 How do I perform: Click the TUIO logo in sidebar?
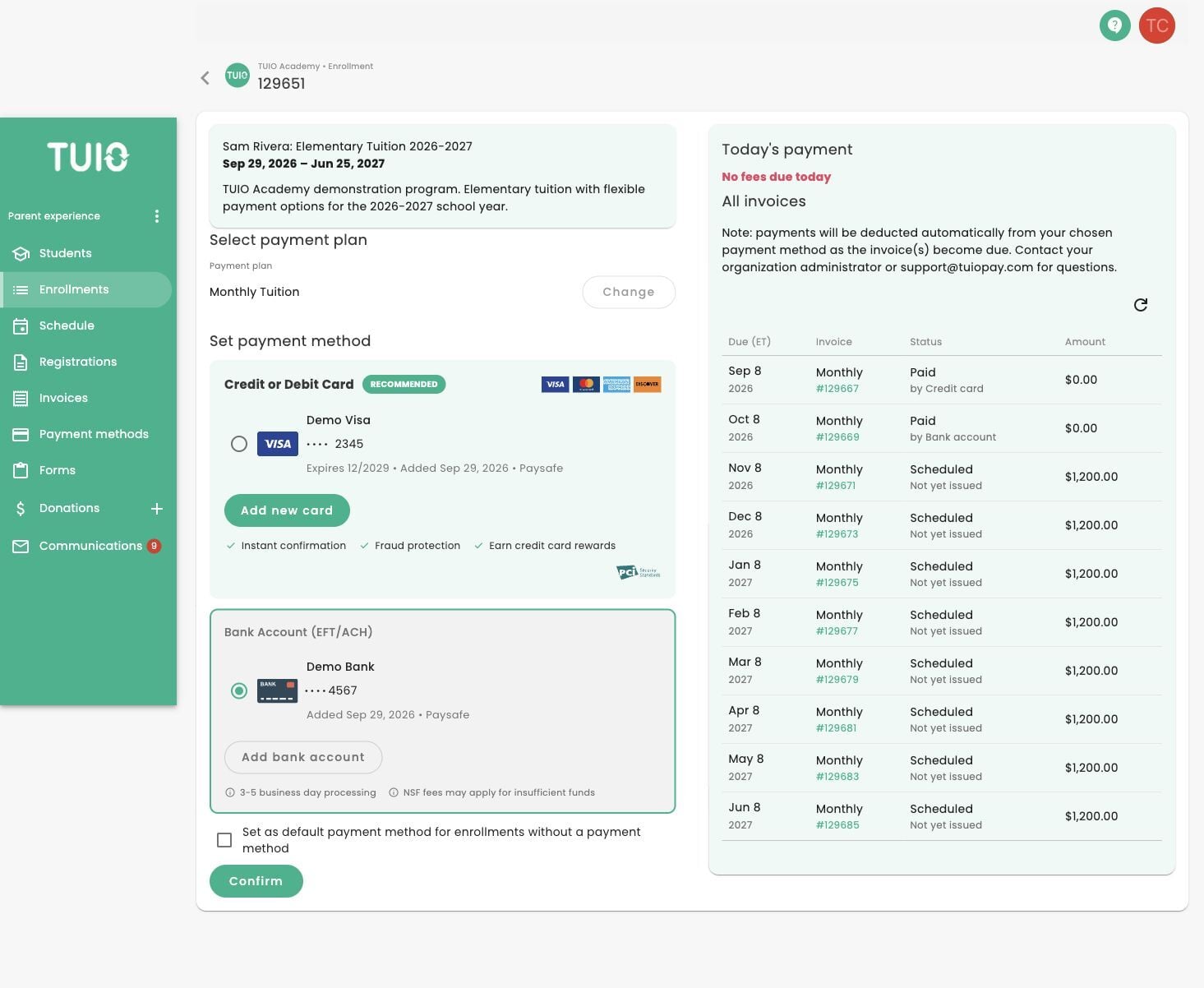(x=88, y=157)
